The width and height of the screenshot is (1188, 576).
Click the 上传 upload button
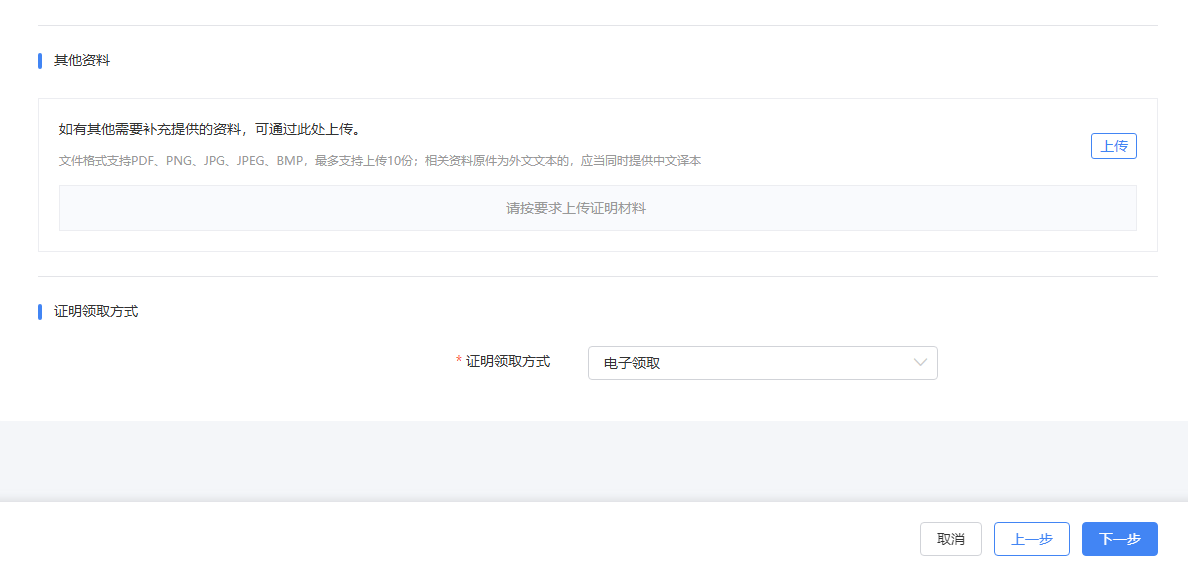[x=1113, y=145]
